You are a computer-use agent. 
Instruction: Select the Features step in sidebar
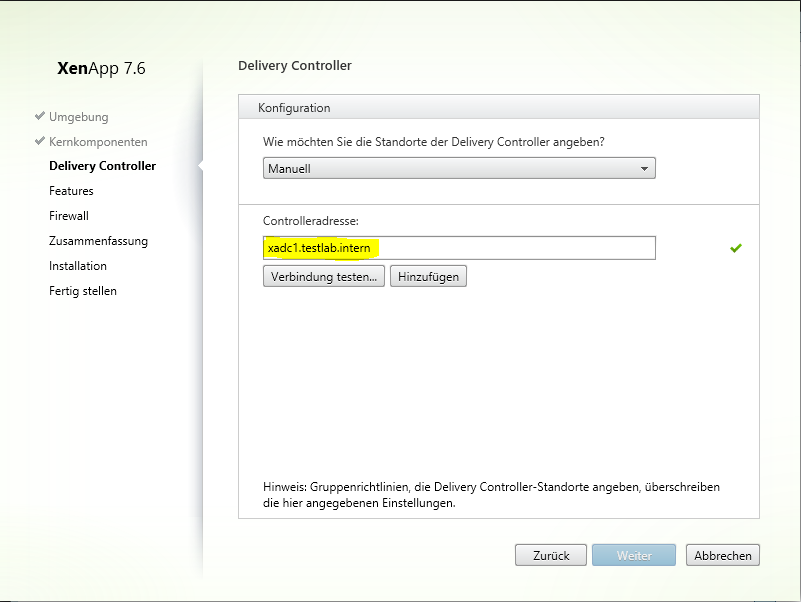click(x=71, y=191)
